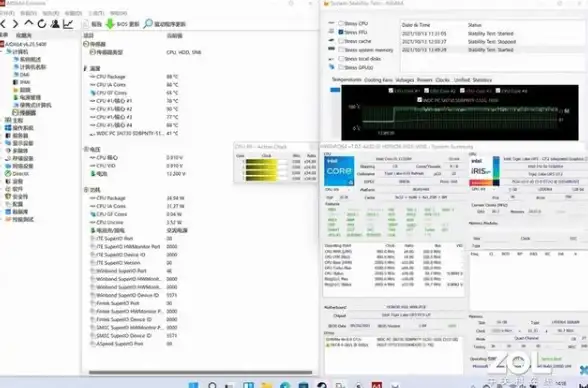
Task: Click the horizontal scrollbar in AIDA64 panel
Action: tap(200, 372)
